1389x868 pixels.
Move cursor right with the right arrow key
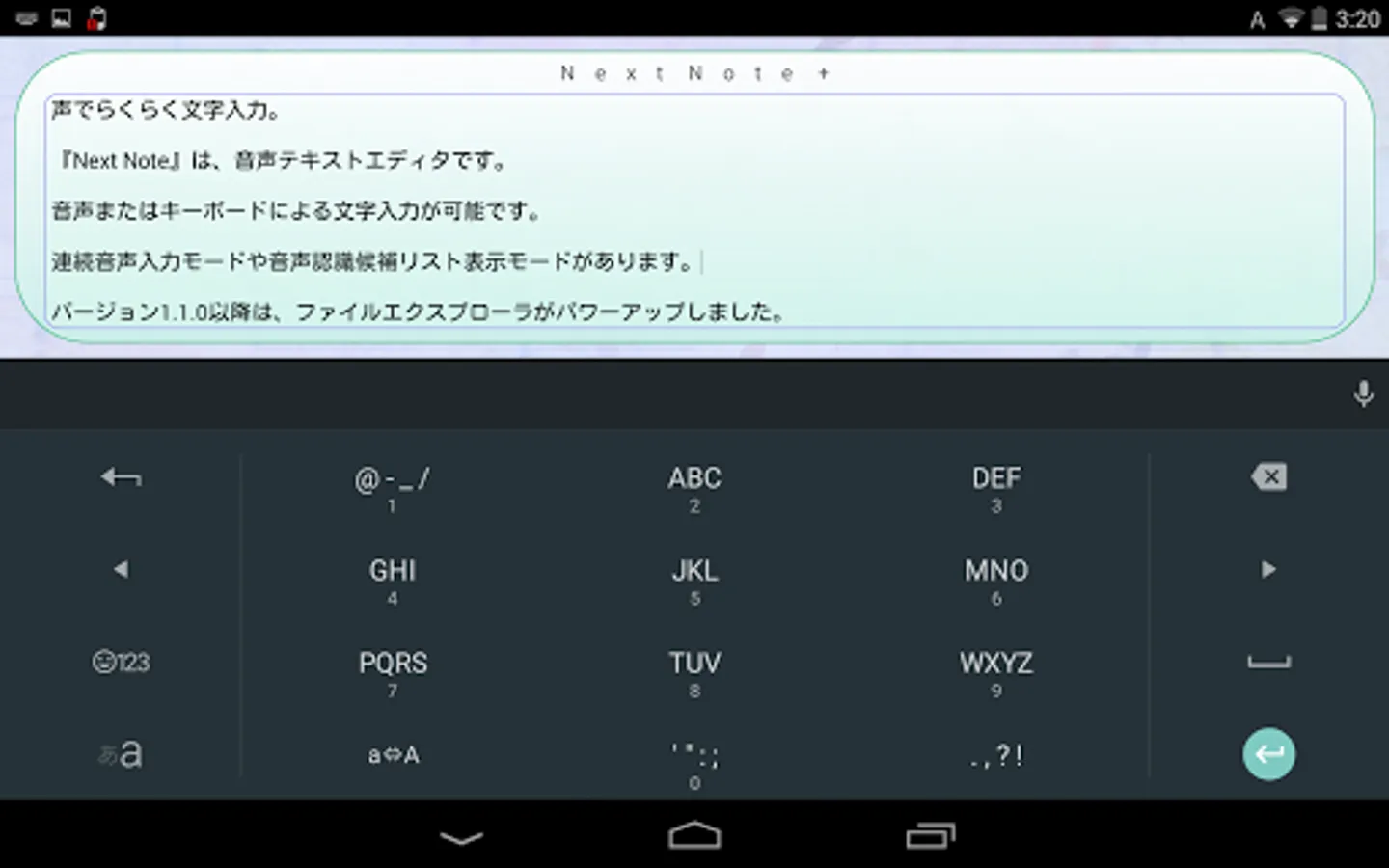1268,569
